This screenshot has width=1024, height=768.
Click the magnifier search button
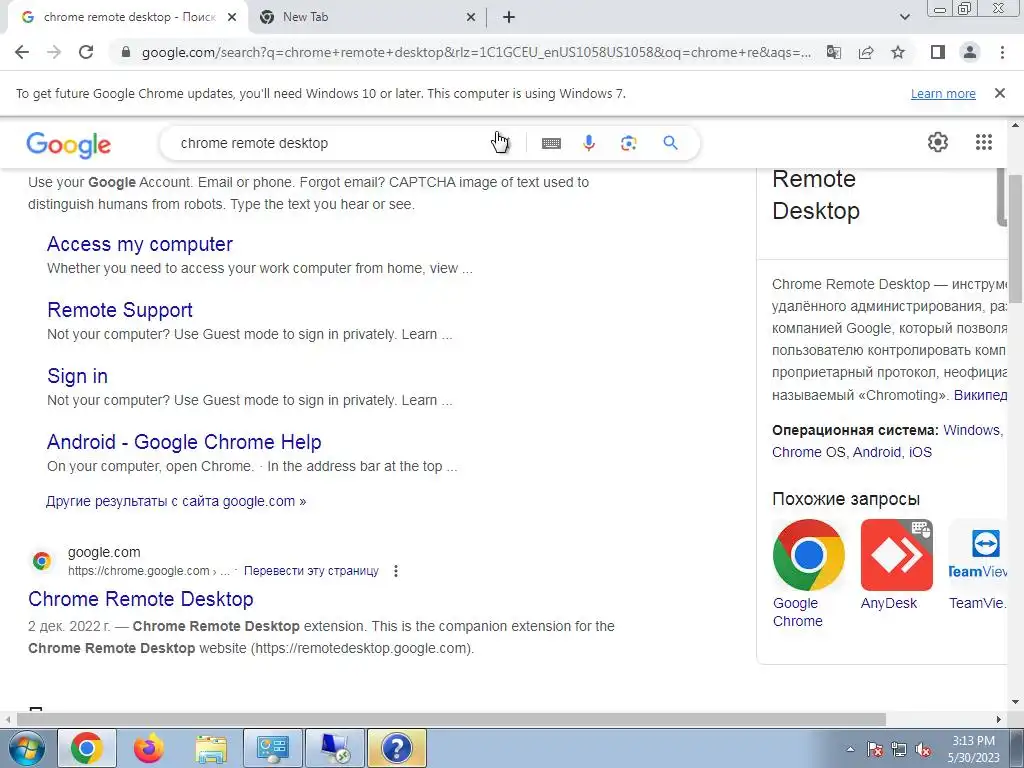(670, 143)
